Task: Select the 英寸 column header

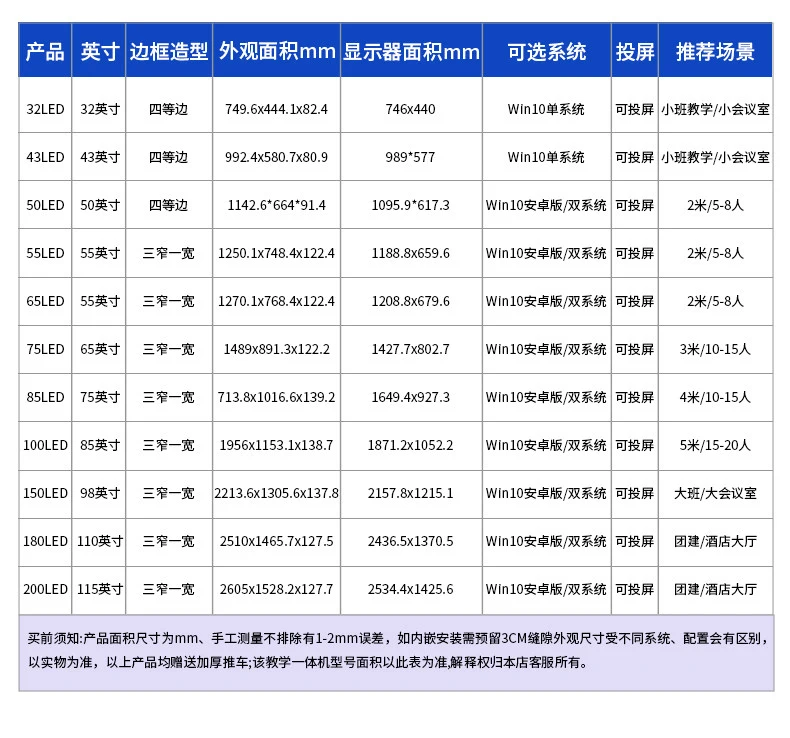Action: point(99,51)
